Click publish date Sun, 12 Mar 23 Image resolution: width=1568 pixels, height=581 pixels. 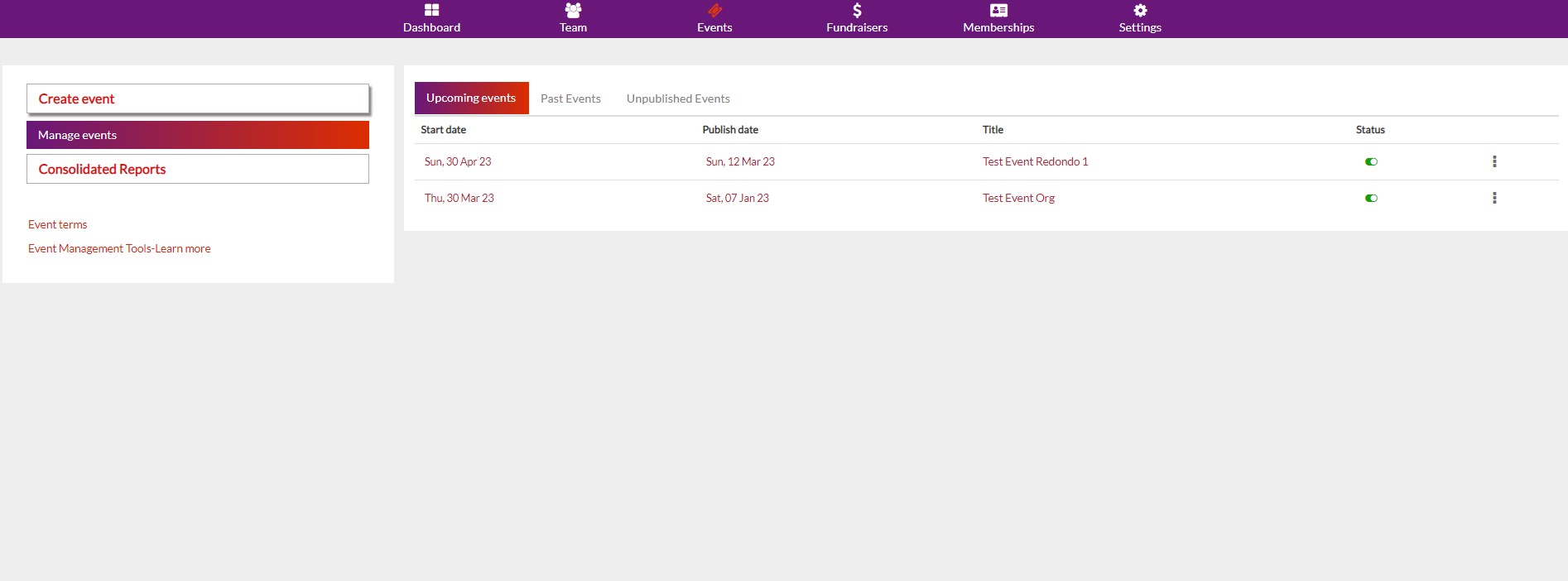[x=740, y=161]
